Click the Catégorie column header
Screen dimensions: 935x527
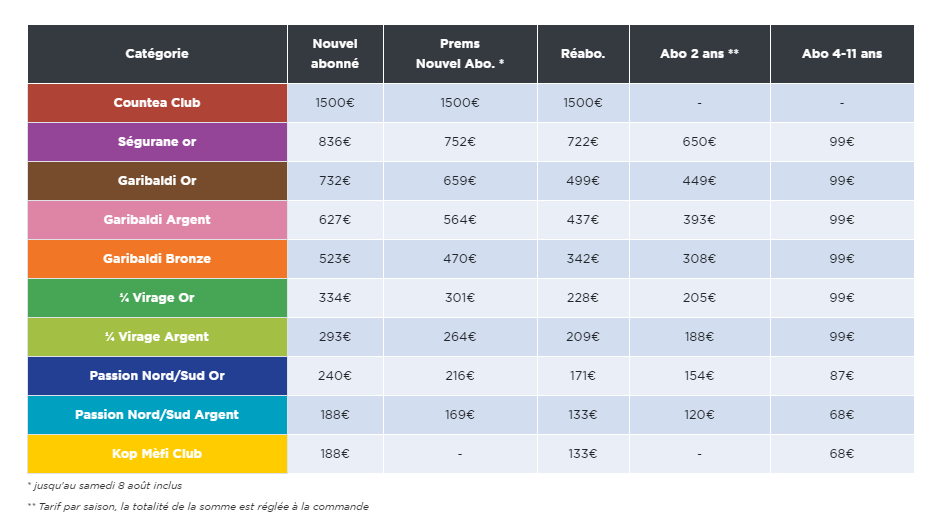coord(157,54)
